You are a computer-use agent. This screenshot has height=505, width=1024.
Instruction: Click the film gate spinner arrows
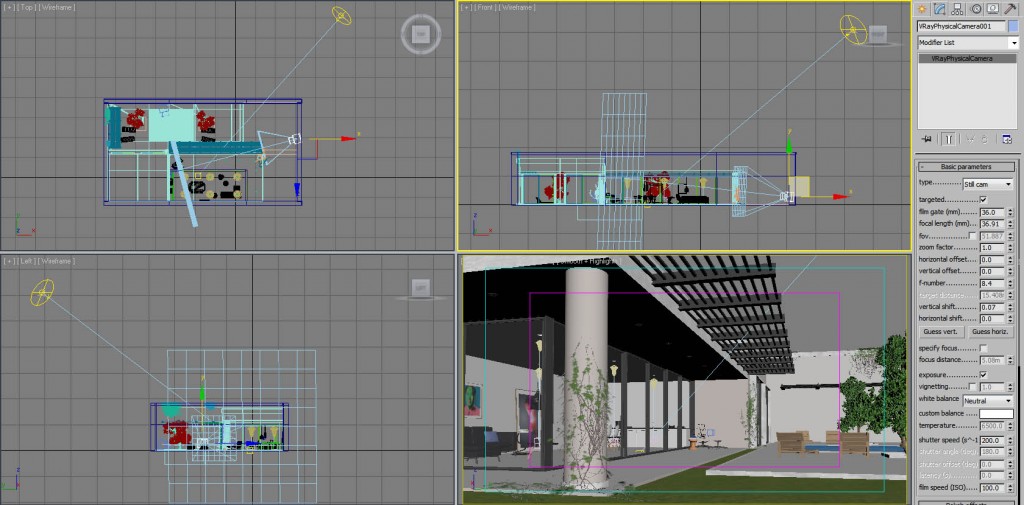pyautogui.click(x=1010, y=212)
